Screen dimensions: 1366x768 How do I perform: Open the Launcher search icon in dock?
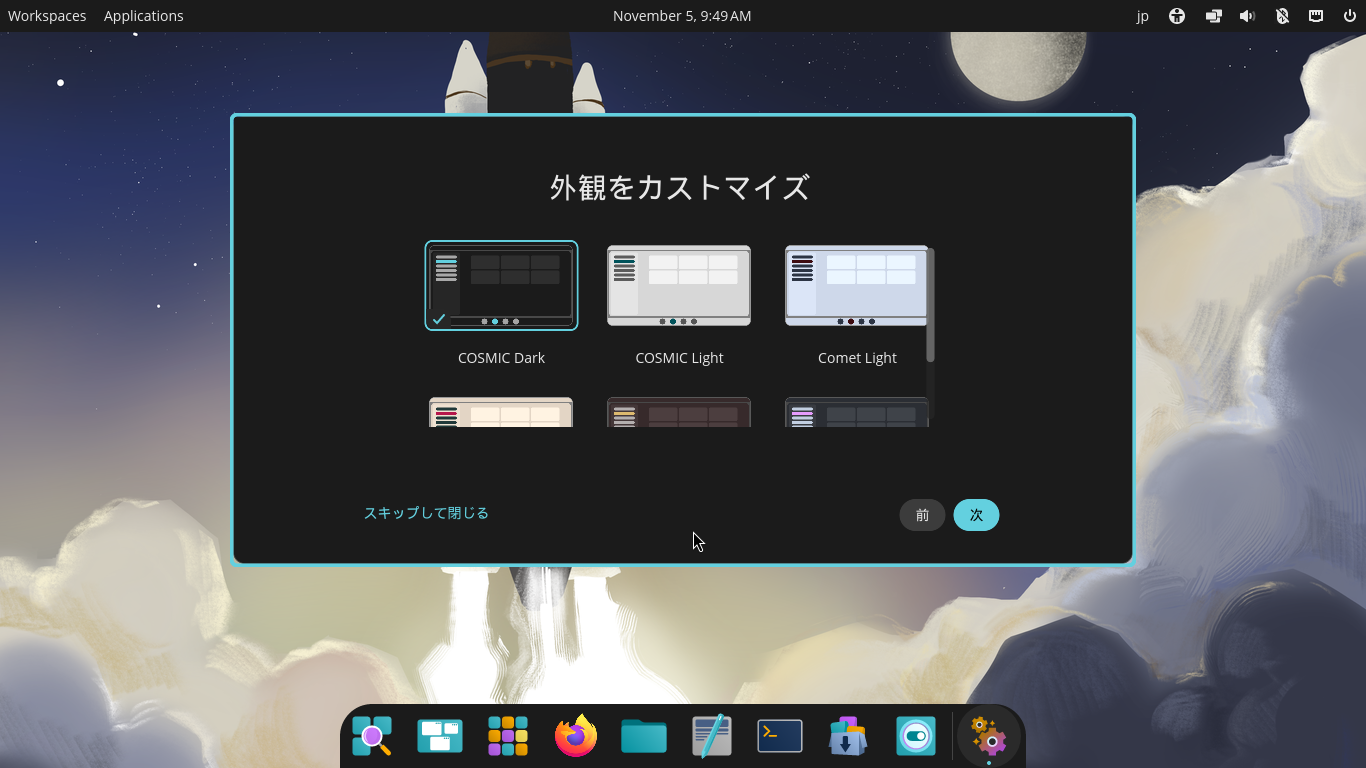[372, 737]
